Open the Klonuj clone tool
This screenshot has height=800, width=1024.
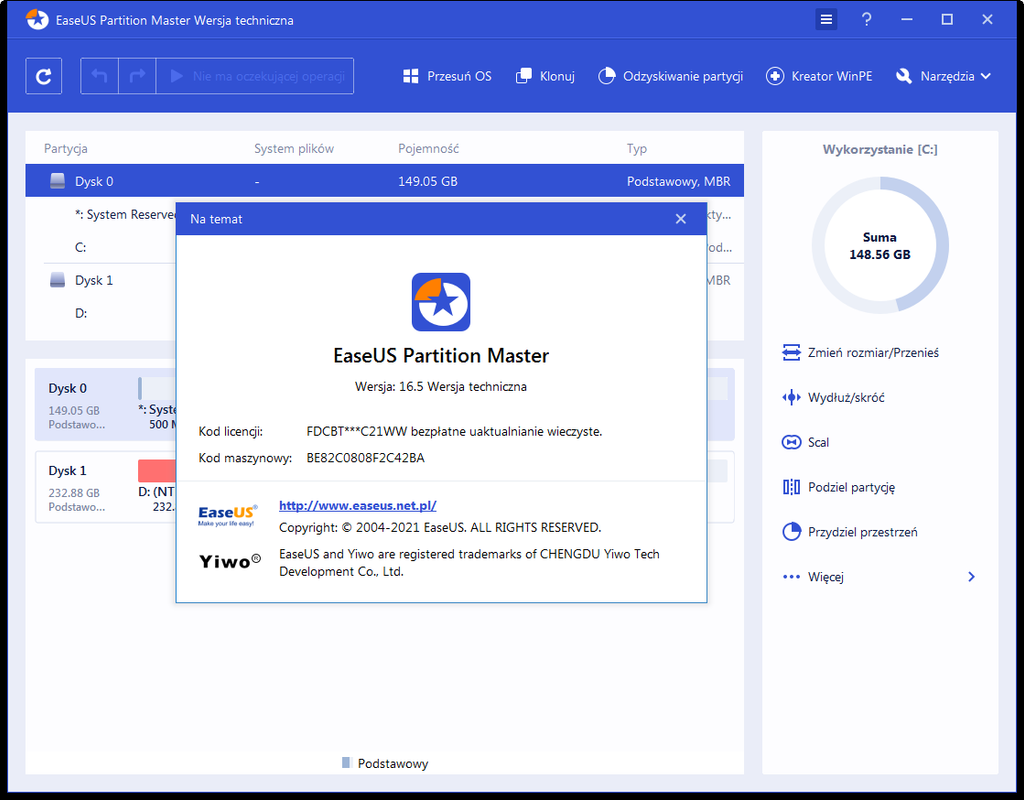click(x=545, y=76)
